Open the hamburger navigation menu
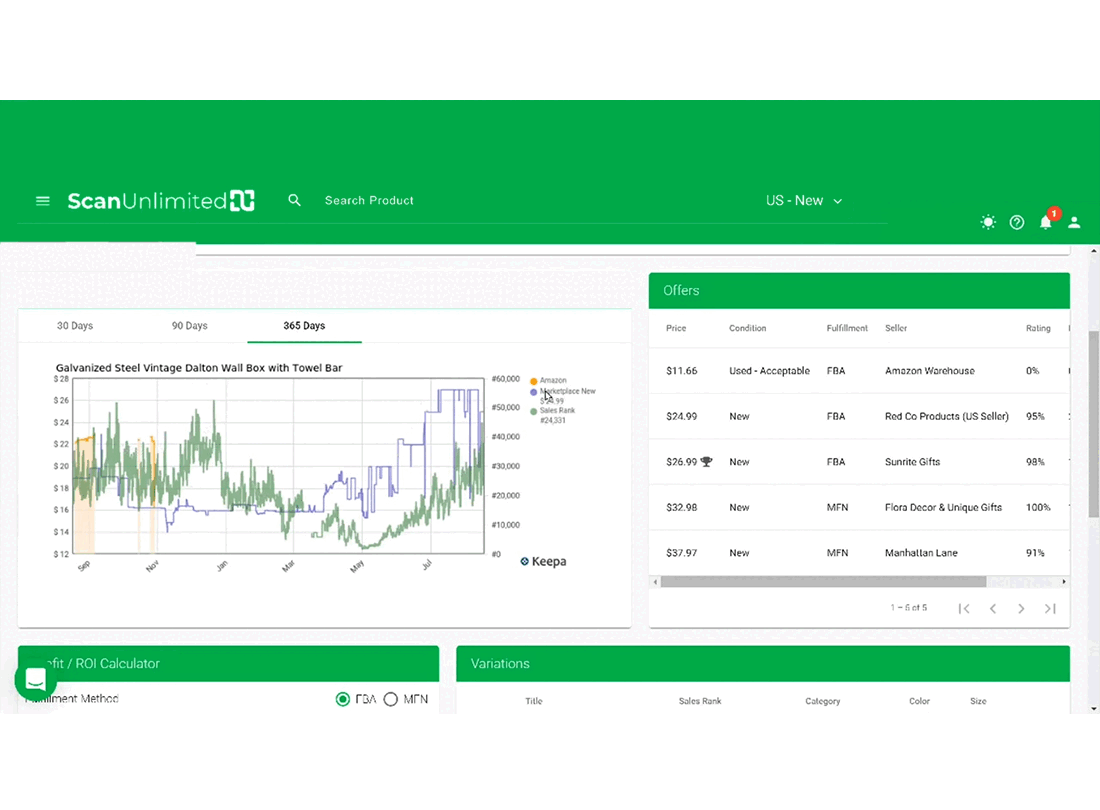The width and height of the screenshot is (1100, 810). [43, 201]
